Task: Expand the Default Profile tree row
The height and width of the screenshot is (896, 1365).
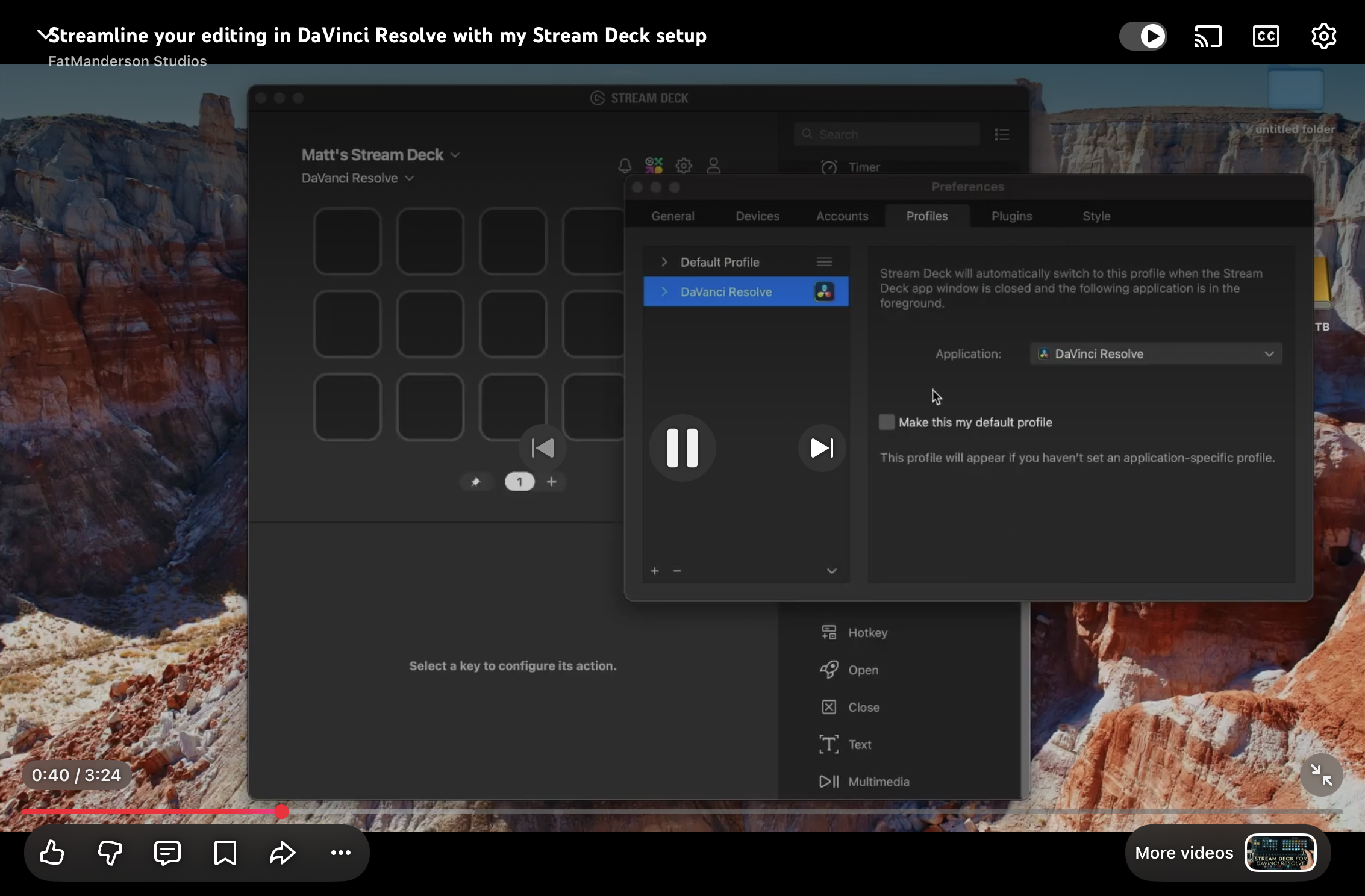Action: click(x=664, y=262)
